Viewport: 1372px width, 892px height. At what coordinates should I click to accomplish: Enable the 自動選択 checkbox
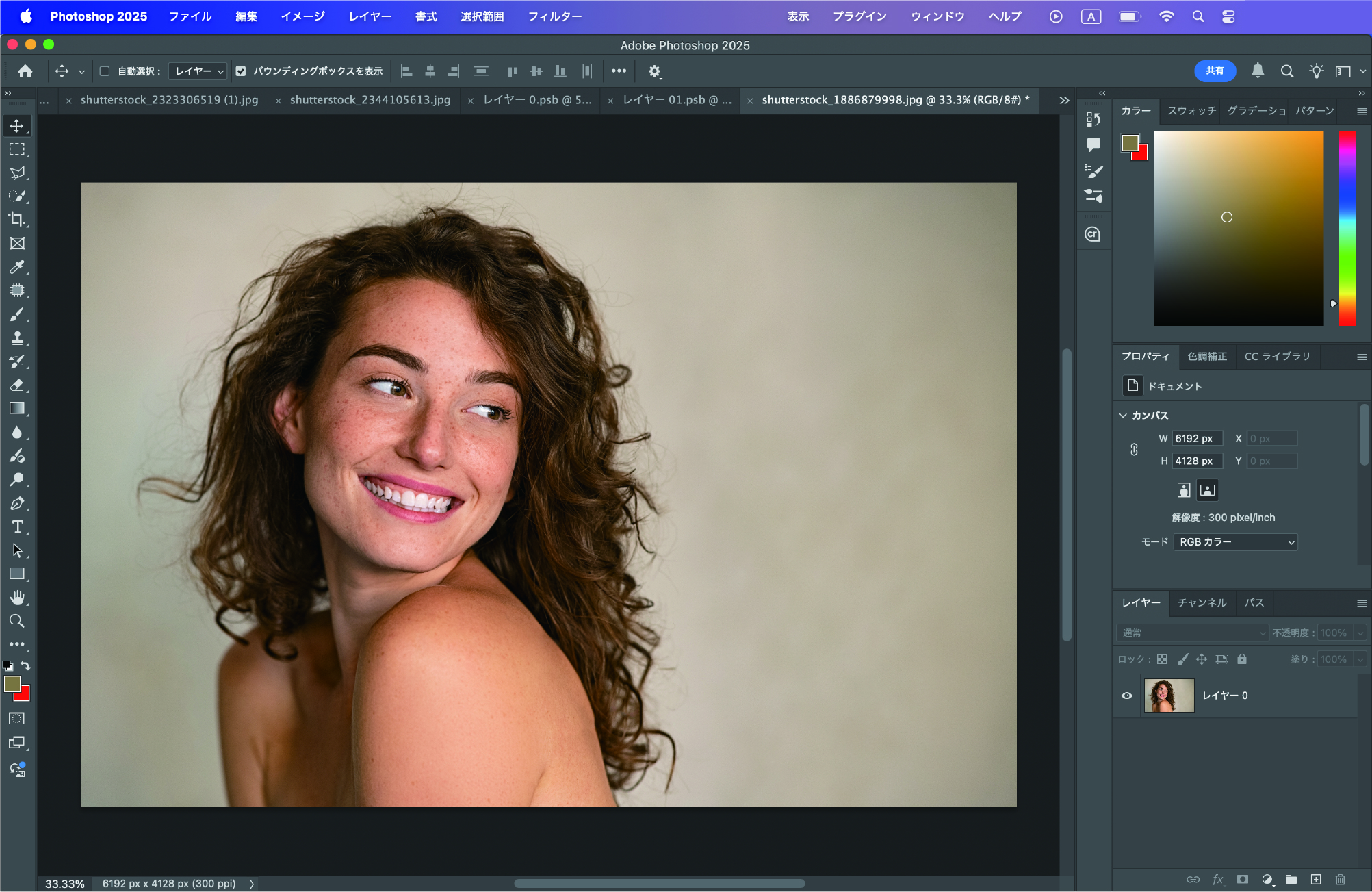point(105,71)
